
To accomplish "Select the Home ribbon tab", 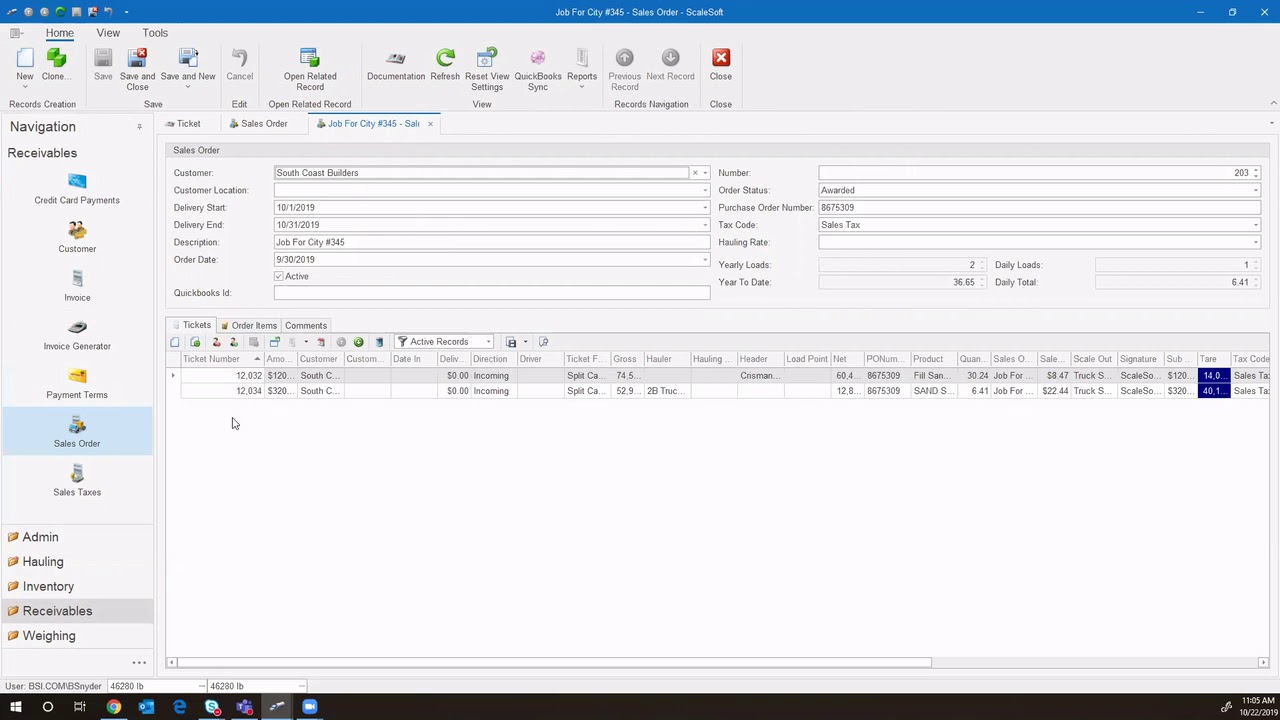I will click(x=59, y=33).
